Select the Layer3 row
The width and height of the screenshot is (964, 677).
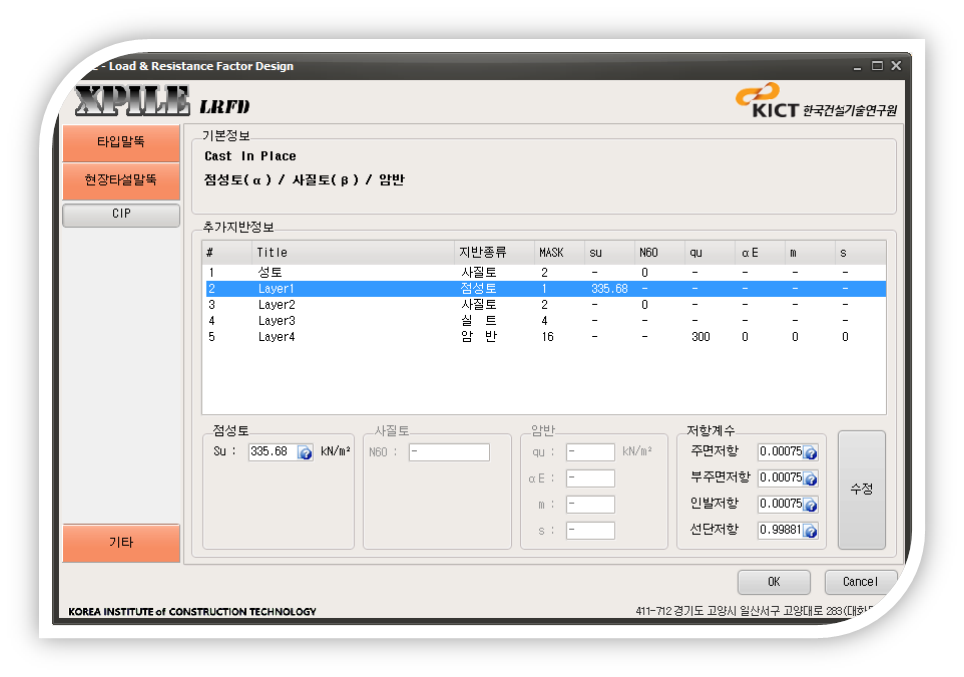545,320
